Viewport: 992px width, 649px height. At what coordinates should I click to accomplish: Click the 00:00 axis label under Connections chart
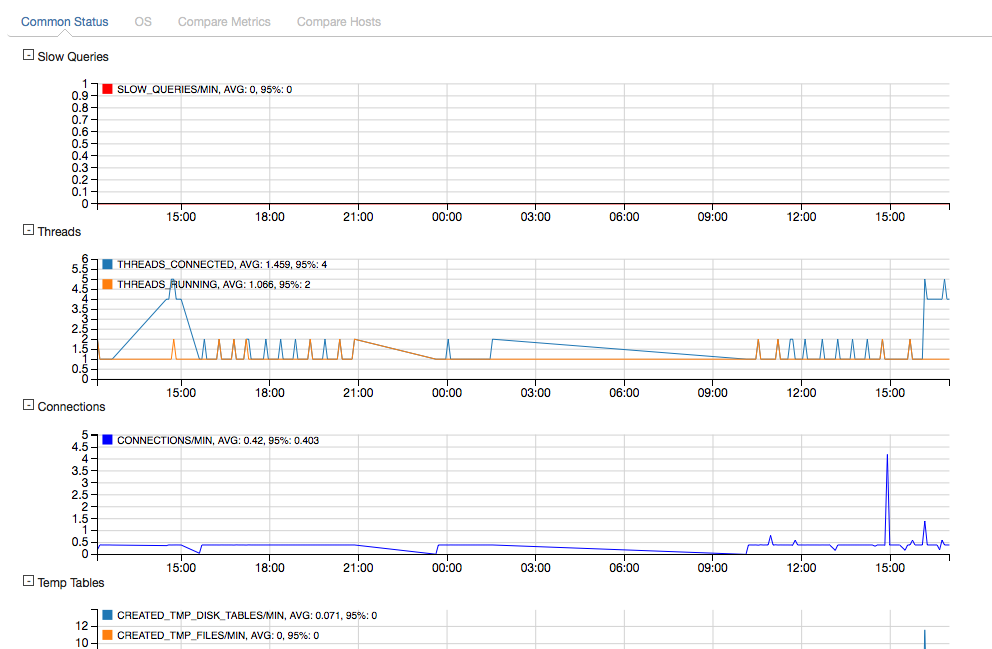446,567
